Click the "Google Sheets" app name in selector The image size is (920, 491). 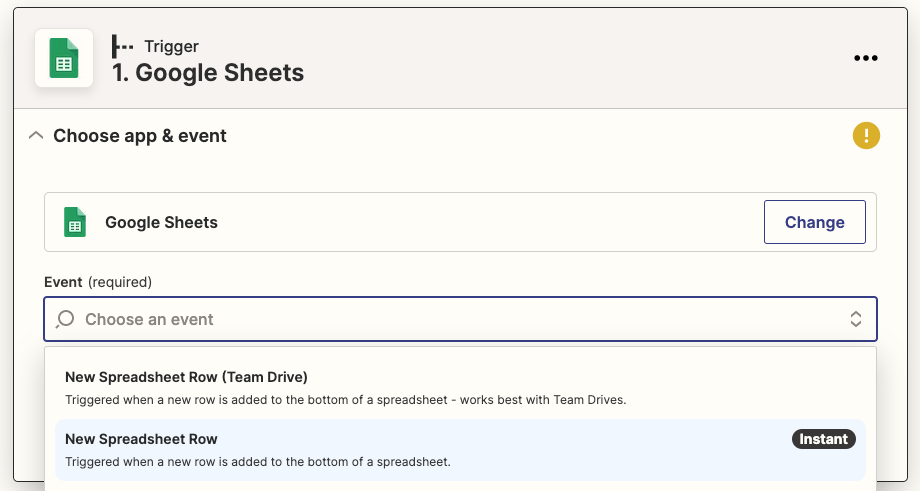pyautogui.click(x=161, y=222)
